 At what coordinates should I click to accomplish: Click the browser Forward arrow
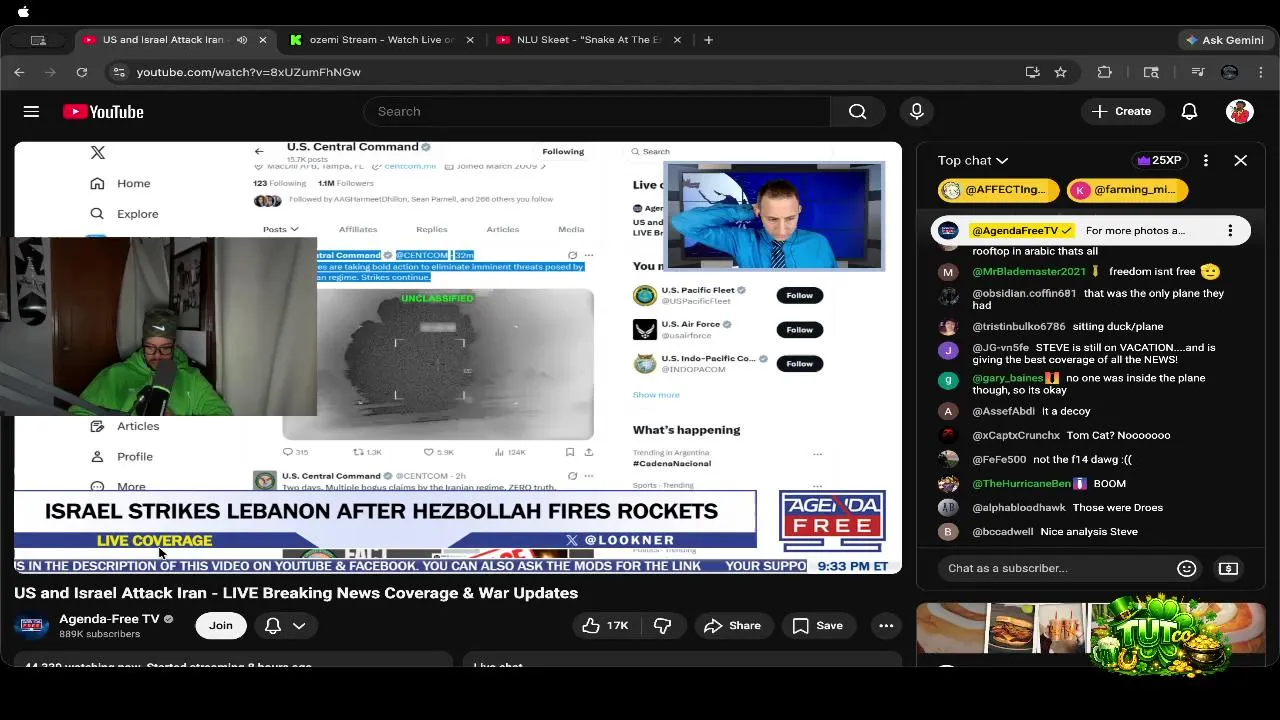coord(50,72)
